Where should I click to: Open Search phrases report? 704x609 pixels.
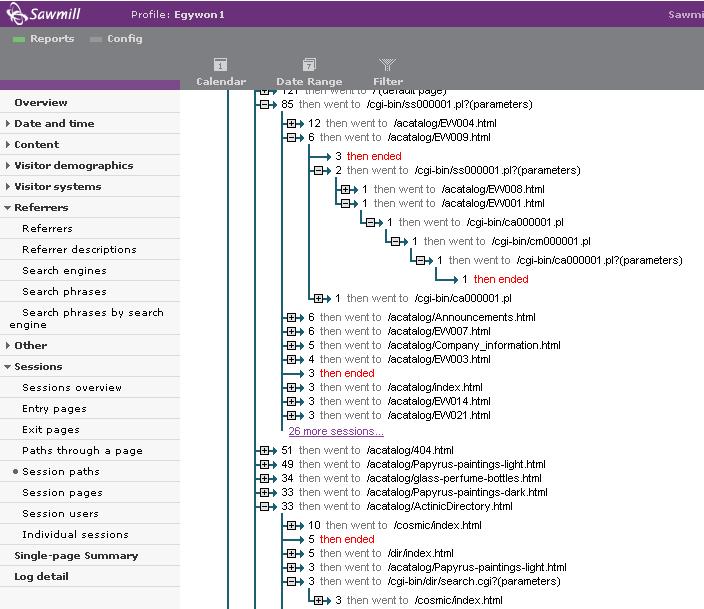pyautogui.click(x=64, y=291)
